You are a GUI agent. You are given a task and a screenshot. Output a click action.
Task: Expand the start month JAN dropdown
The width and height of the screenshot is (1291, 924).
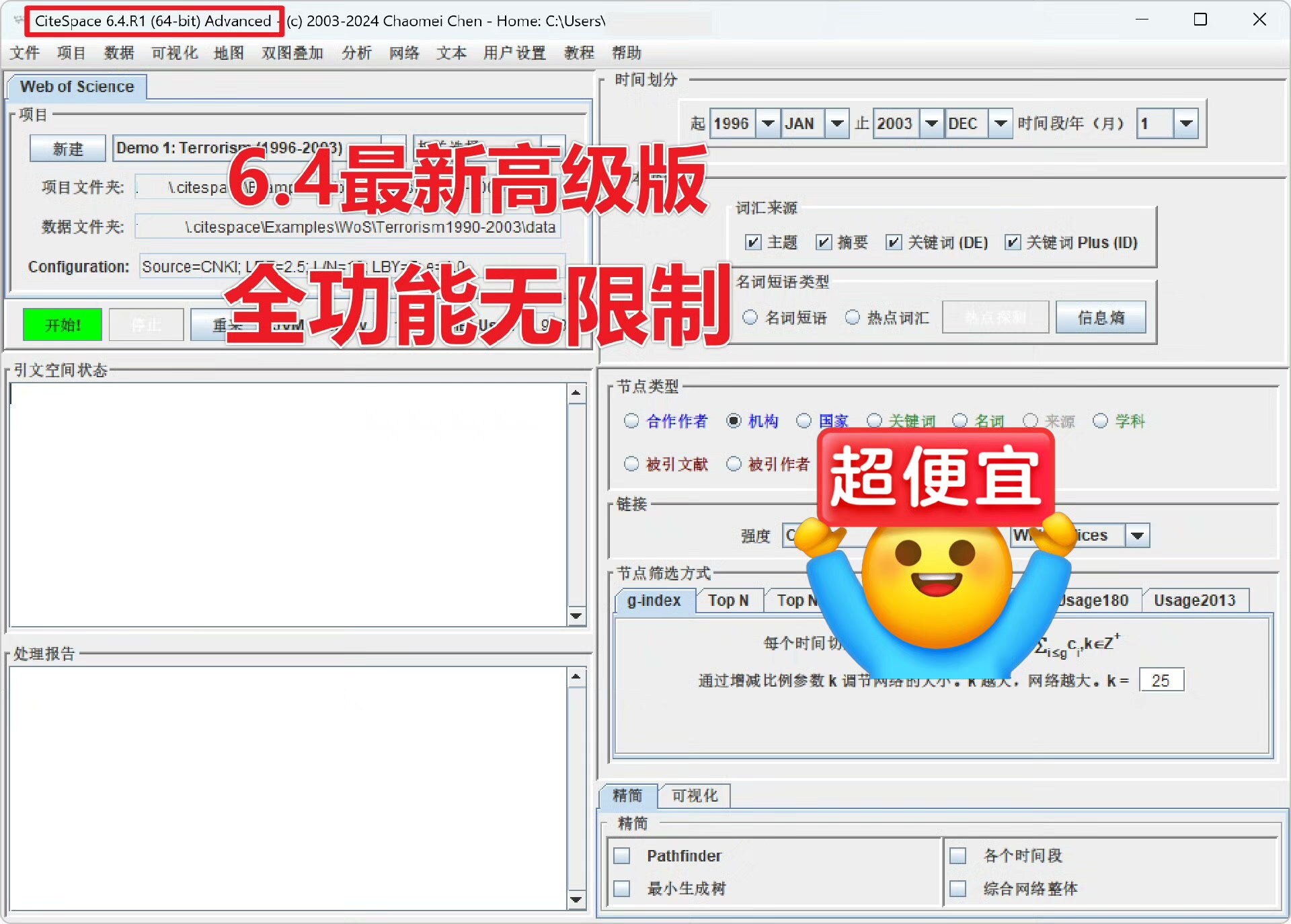[x=836, y=124]
